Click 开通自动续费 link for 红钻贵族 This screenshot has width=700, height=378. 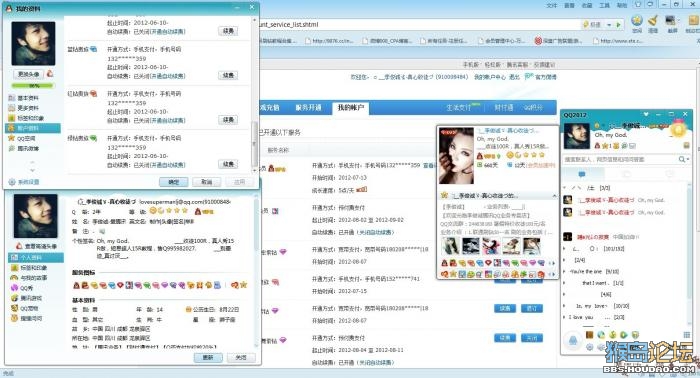pos(168,120)
